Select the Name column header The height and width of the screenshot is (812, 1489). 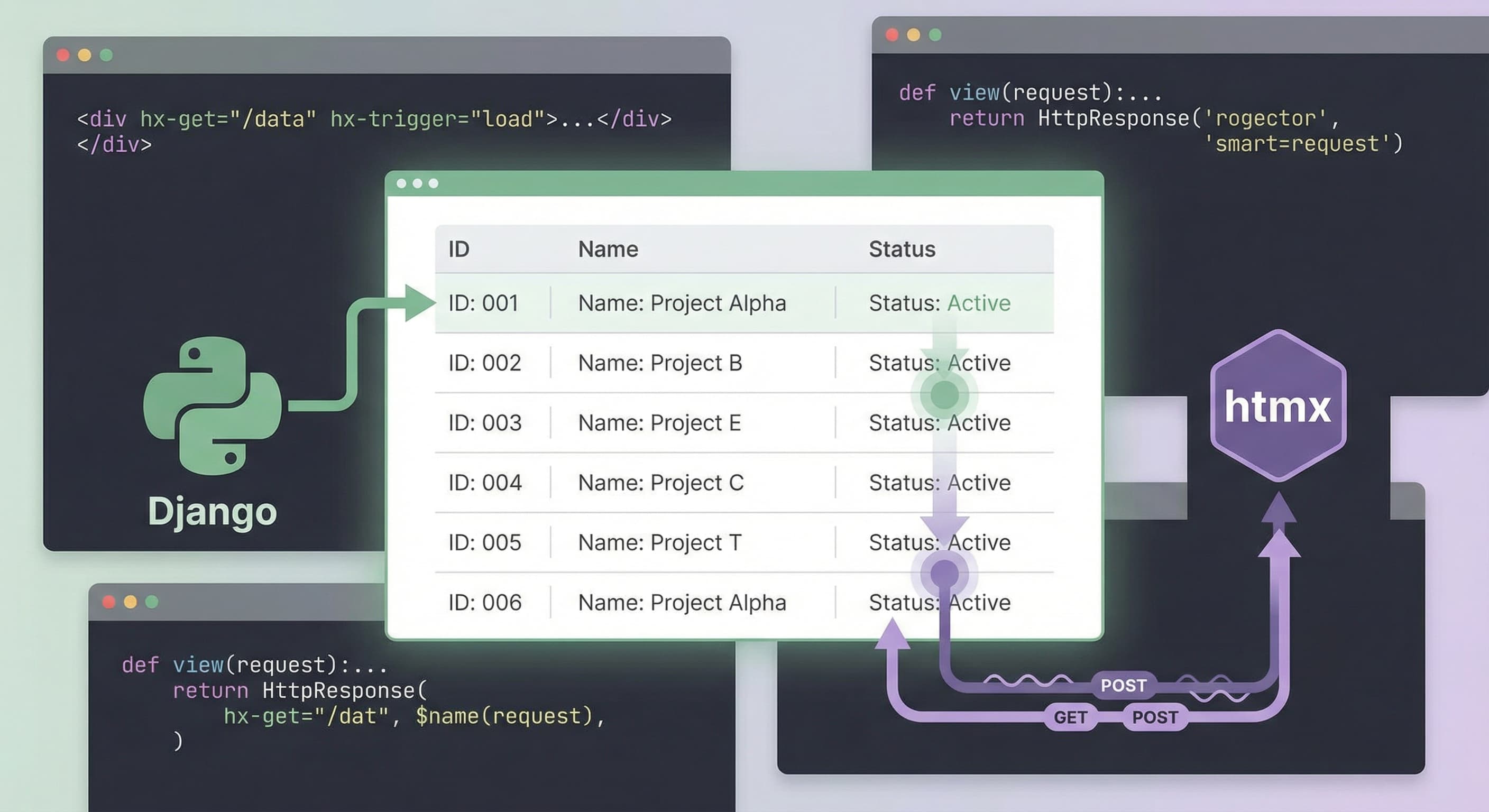click(x=608, y=249)
